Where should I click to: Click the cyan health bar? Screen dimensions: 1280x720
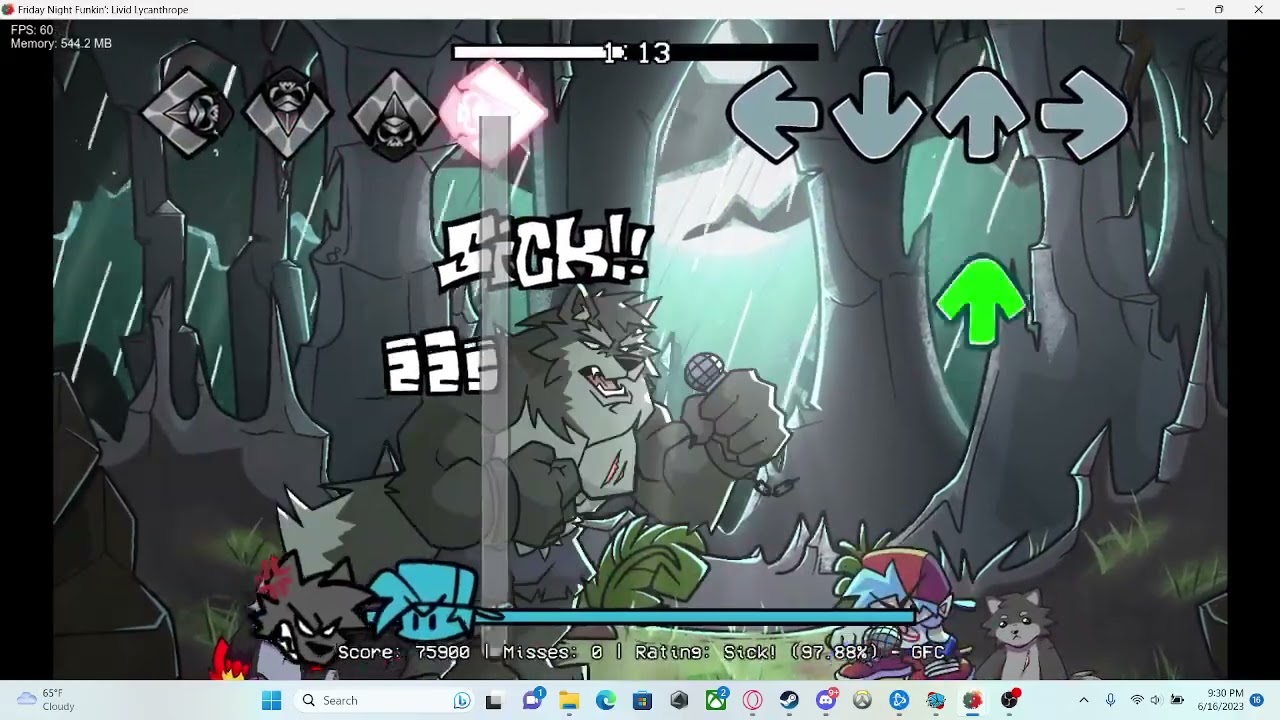[697, 616]
